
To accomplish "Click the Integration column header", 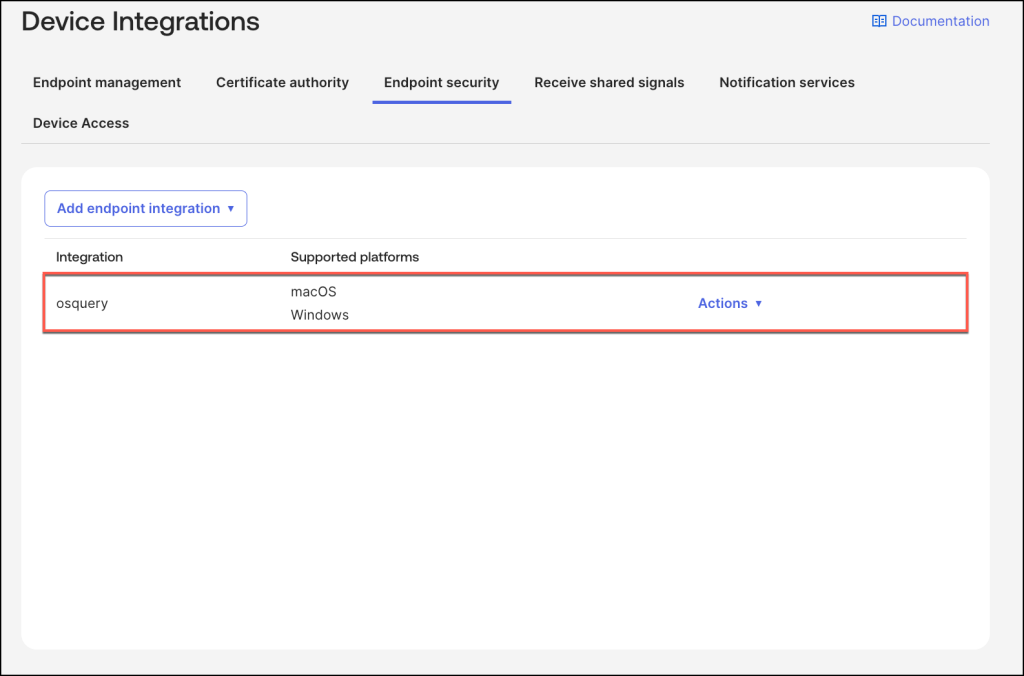I will tap(89, 257).
